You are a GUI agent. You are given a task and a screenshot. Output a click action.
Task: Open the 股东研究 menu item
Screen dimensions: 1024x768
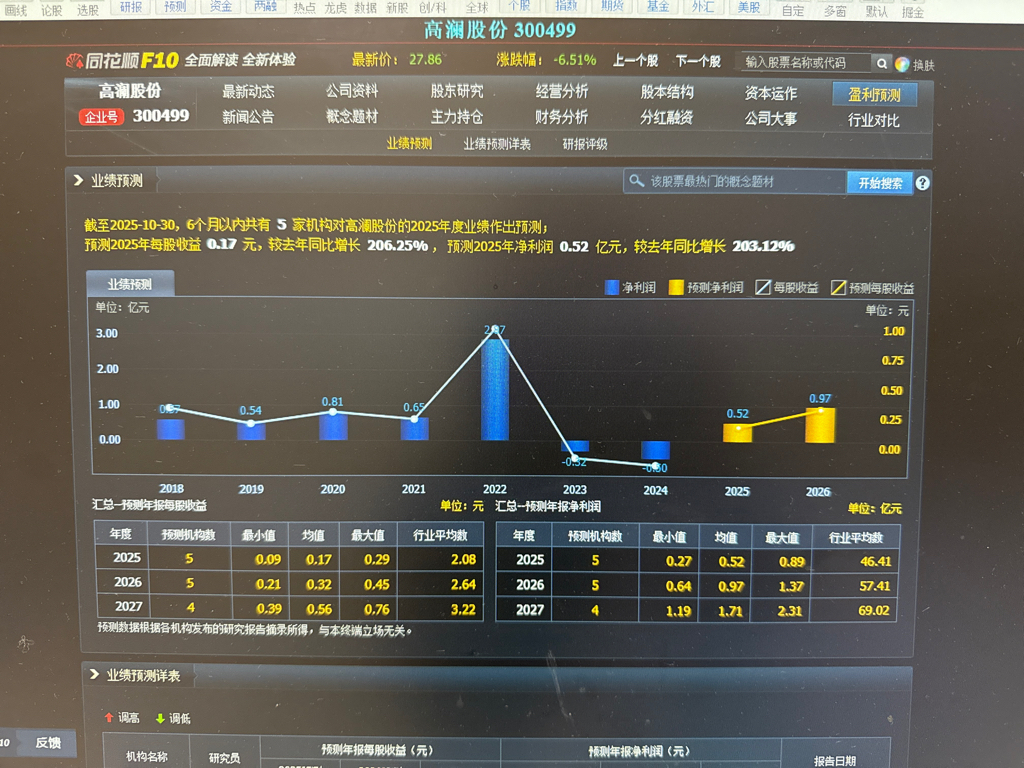click(x=456, y=91)
